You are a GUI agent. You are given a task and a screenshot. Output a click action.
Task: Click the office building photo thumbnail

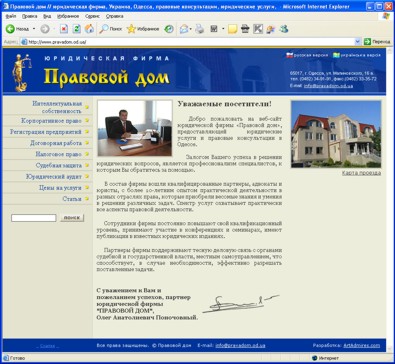click(336, 134)
